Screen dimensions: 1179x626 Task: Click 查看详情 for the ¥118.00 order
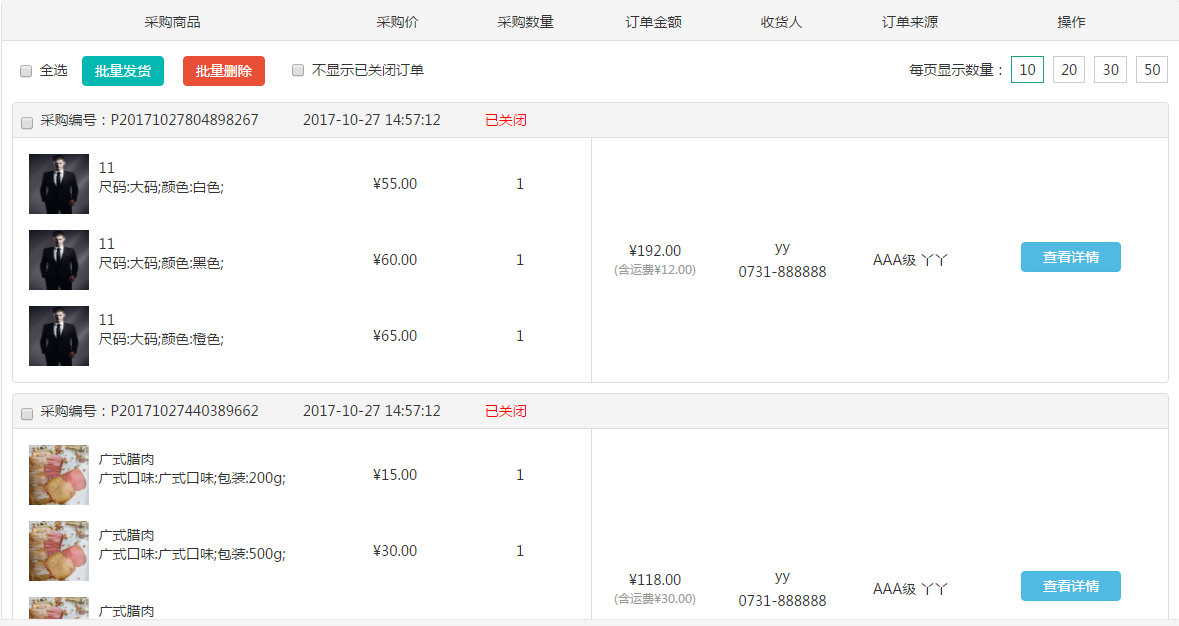point(1070,586)
